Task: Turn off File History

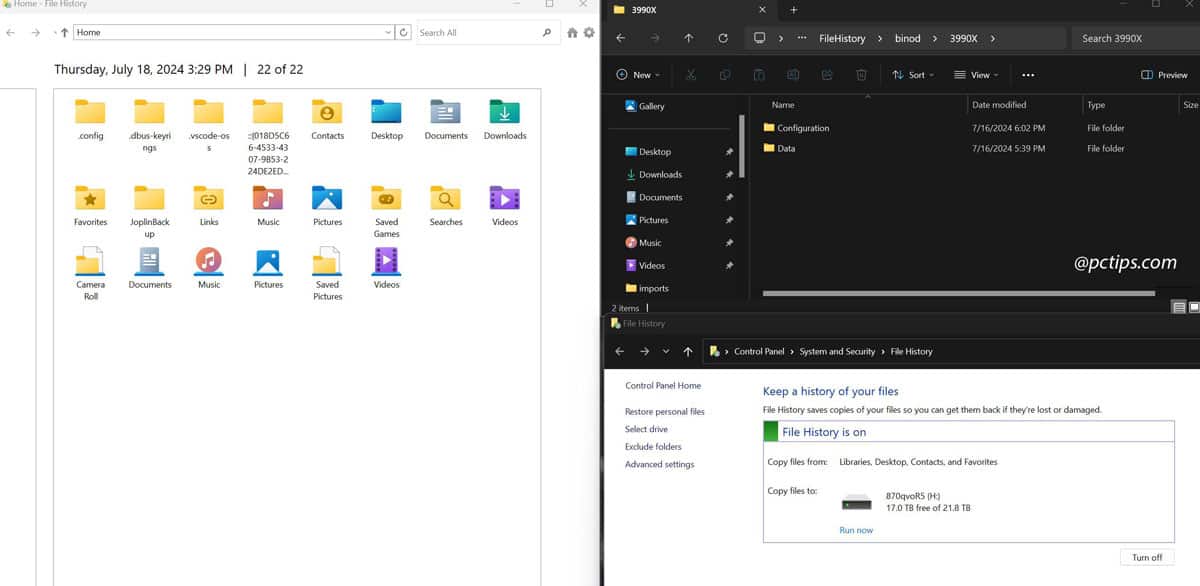Action: tap(1146, 557)
